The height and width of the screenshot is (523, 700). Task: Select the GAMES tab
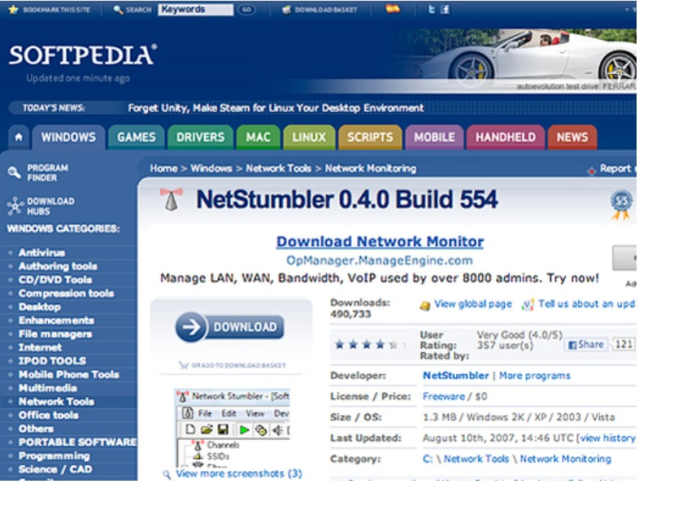click(136, 137)
